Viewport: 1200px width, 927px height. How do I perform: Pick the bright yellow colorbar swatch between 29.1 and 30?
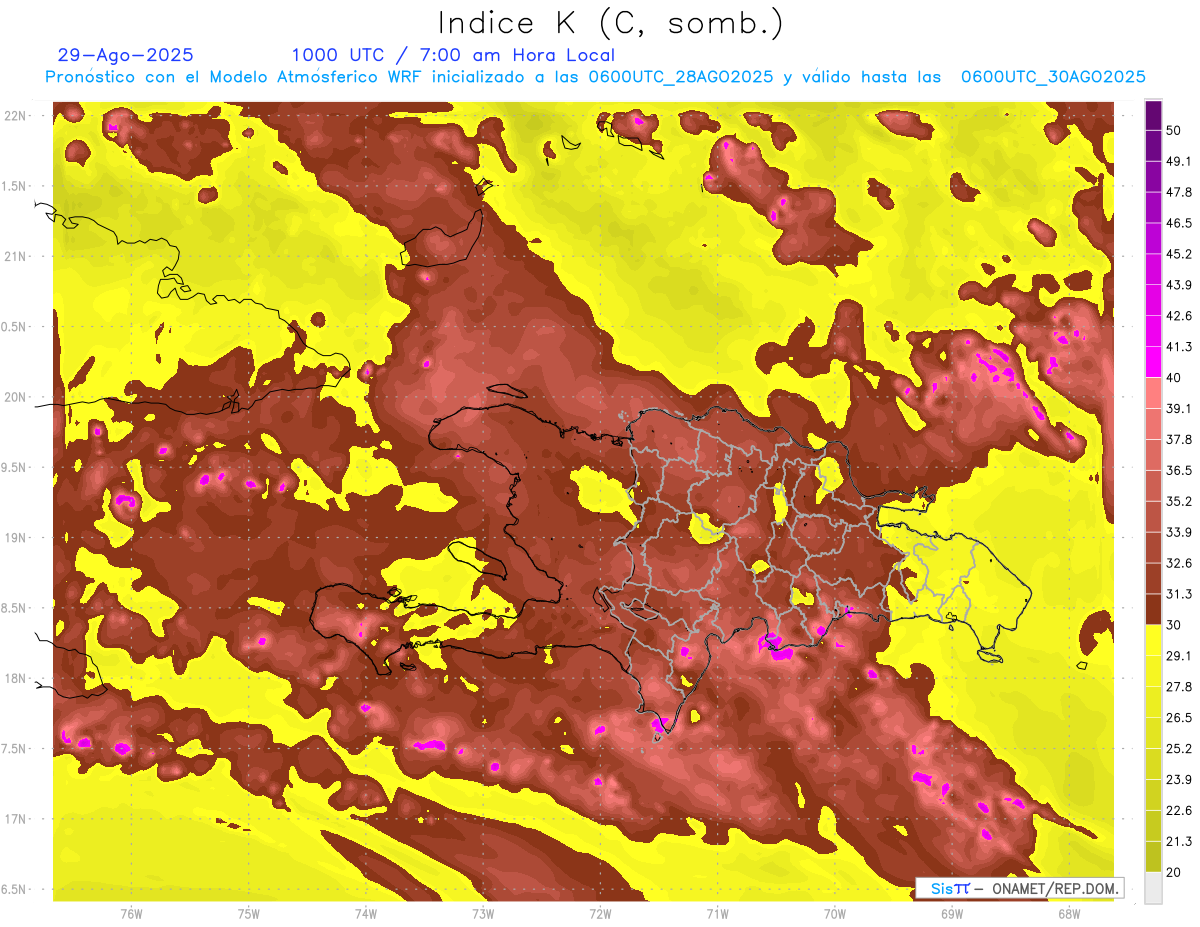(x=1153, y=640)
